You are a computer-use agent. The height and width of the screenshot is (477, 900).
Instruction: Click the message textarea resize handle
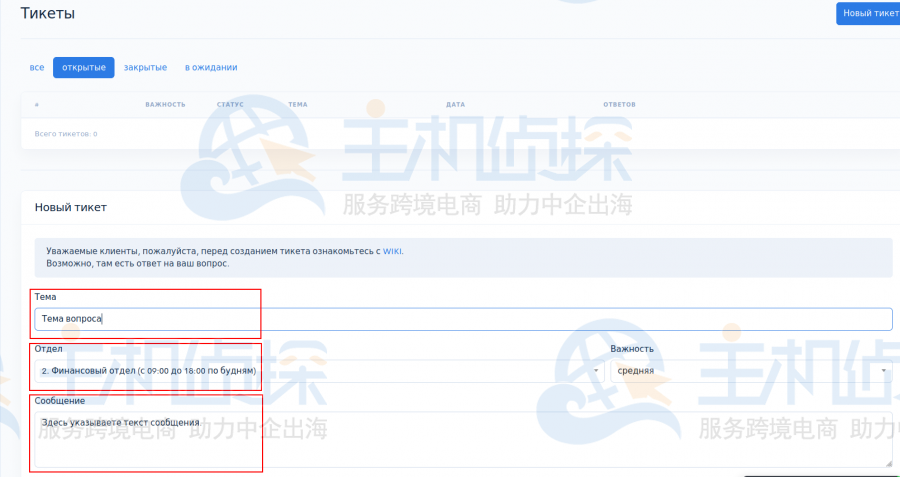pyautogui.click(x=888, y=462)
